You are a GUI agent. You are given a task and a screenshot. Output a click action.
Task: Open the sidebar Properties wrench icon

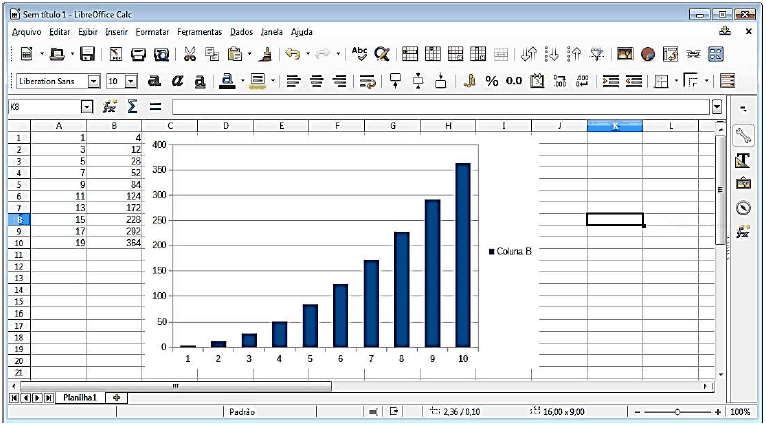point(743,136)
